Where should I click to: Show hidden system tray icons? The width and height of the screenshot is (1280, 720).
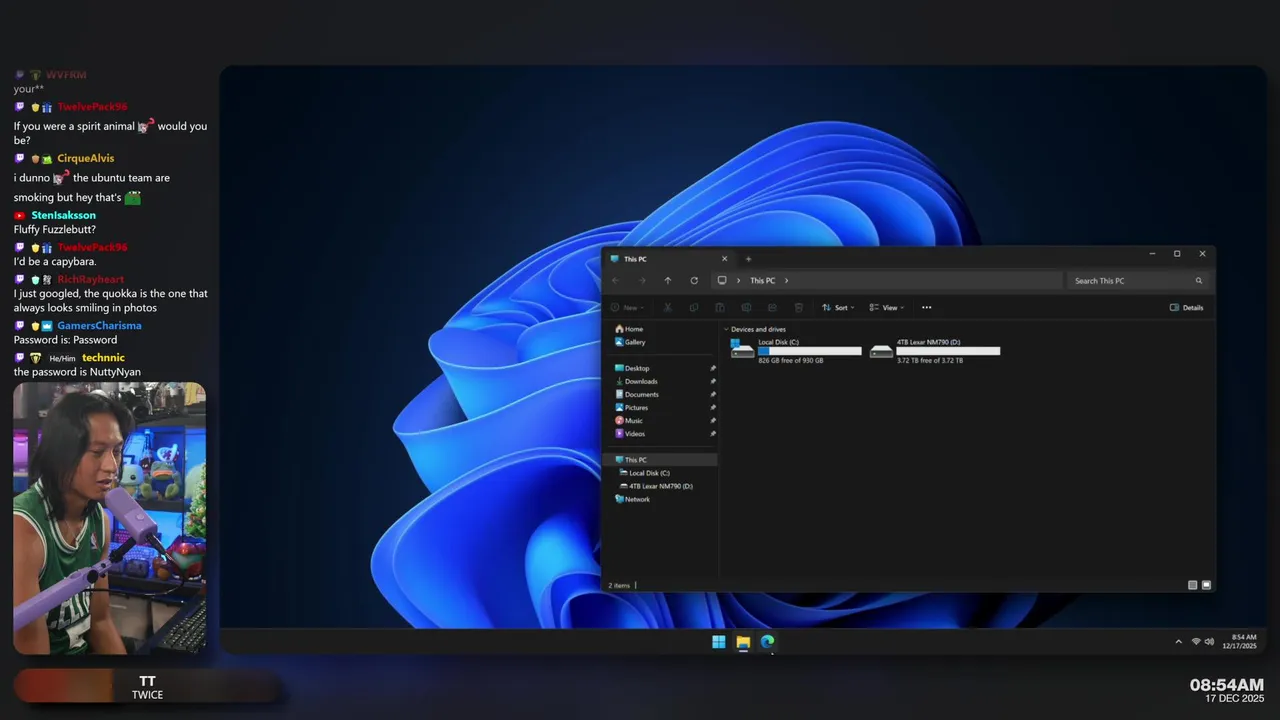[x=1178, y=642]
